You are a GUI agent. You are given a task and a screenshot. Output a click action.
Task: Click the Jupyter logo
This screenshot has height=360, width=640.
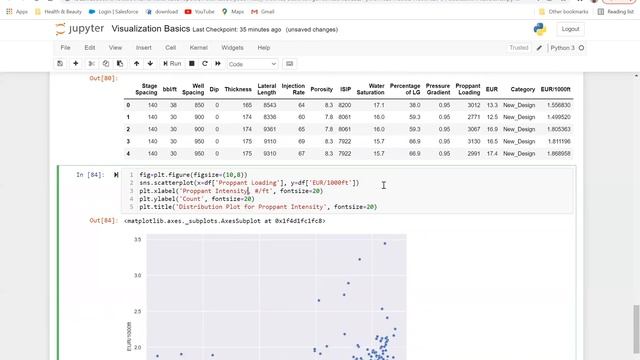tap(80, 29)
